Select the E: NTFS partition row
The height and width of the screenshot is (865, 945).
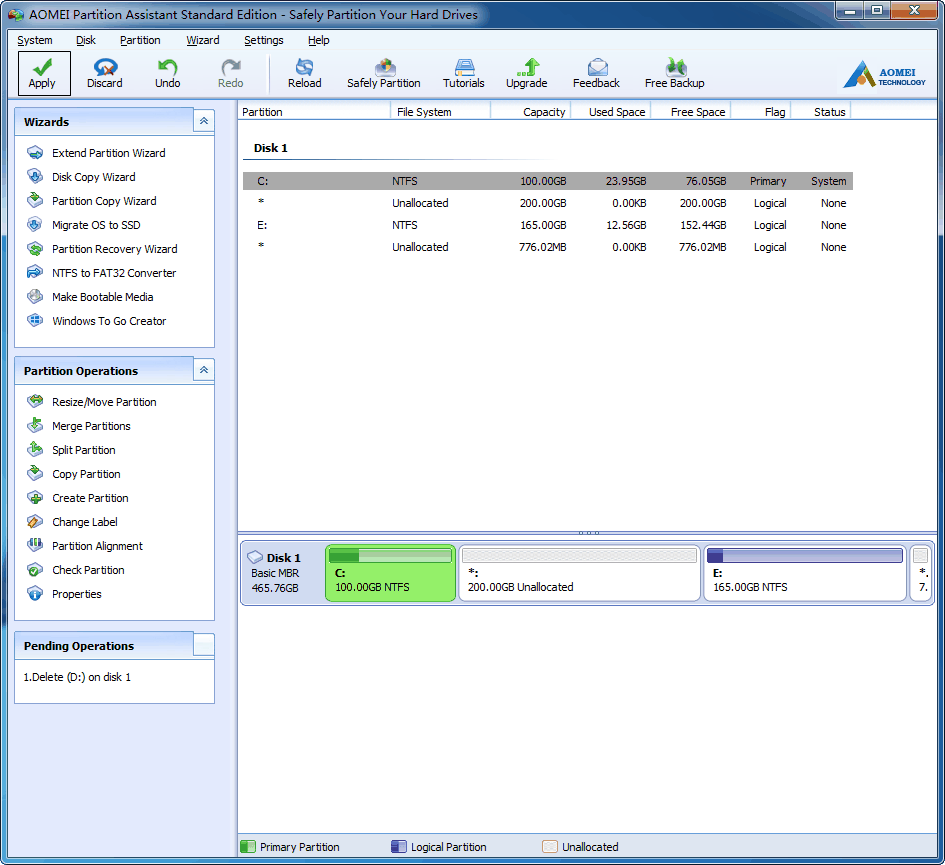tap(548, 225)
